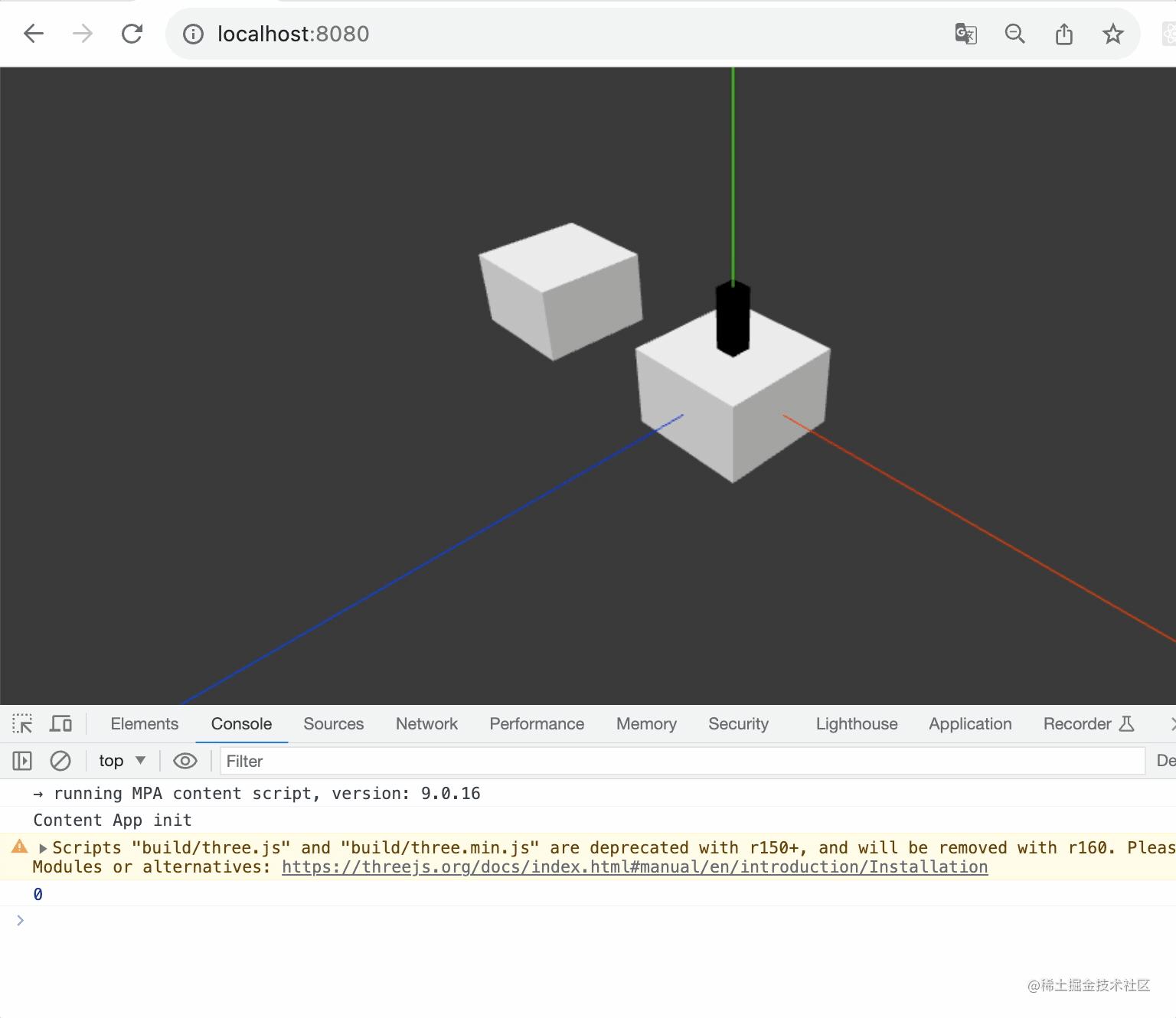Expand the three.js deprecation warning
The image size is (1176, 1018).
[44, 847]
